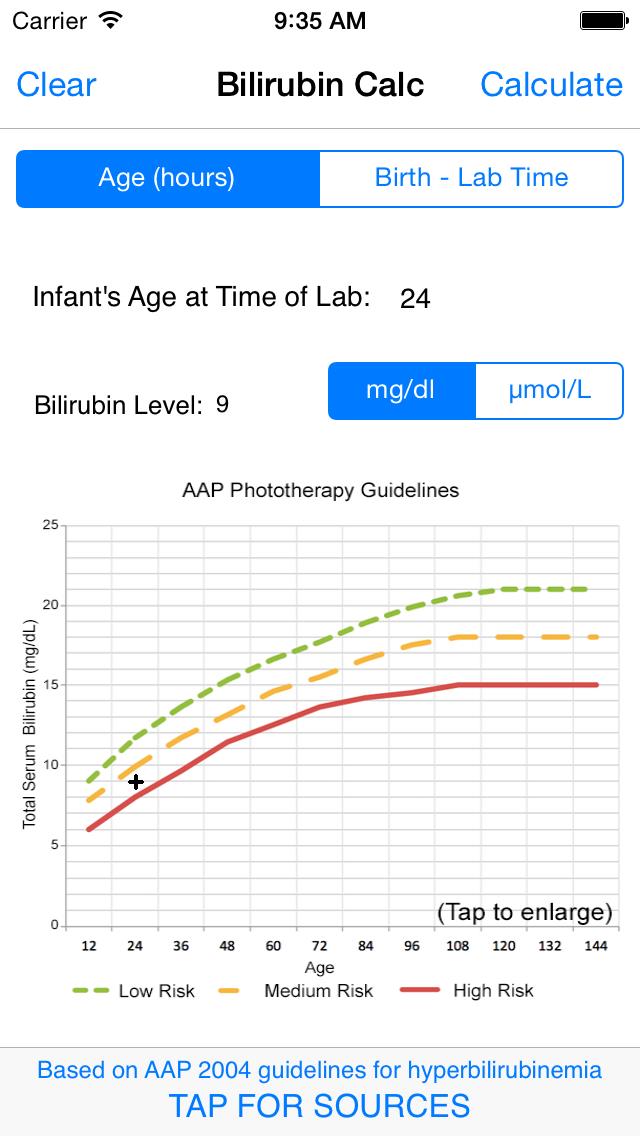Click the red High Risk legend swatch
The width and height of the screenshot is (640, 1136).
420,991
